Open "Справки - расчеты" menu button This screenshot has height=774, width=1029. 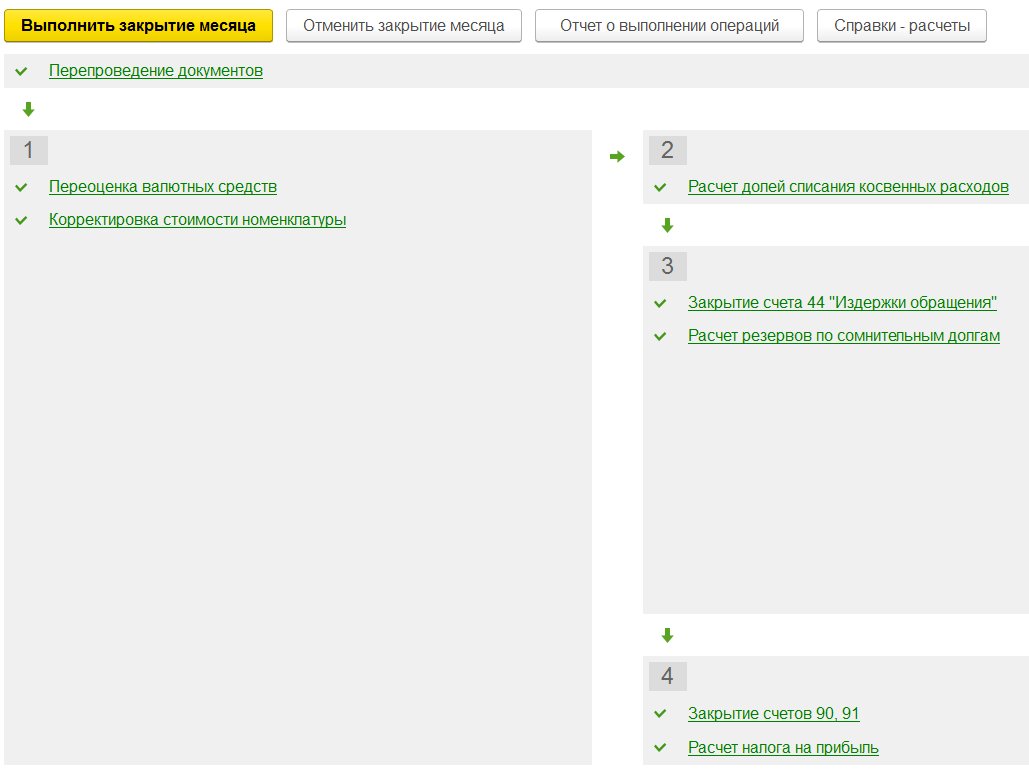pyautogui.click(x=902, y=26)
